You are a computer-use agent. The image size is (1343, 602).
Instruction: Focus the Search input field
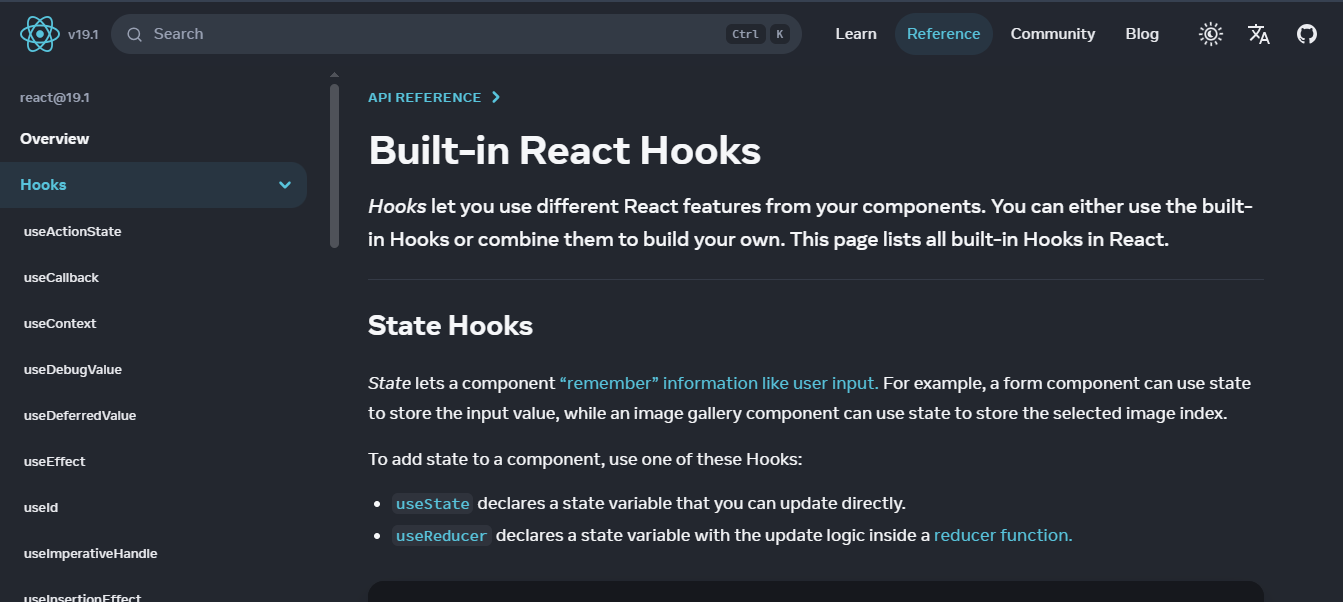coord(456,34)
